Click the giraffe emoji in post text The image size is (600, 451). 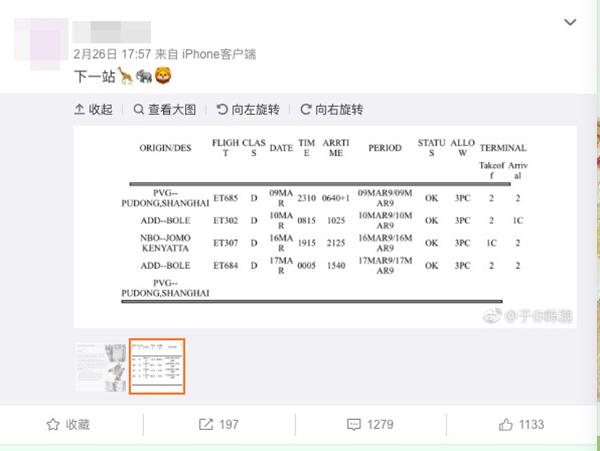coord(125,76)
